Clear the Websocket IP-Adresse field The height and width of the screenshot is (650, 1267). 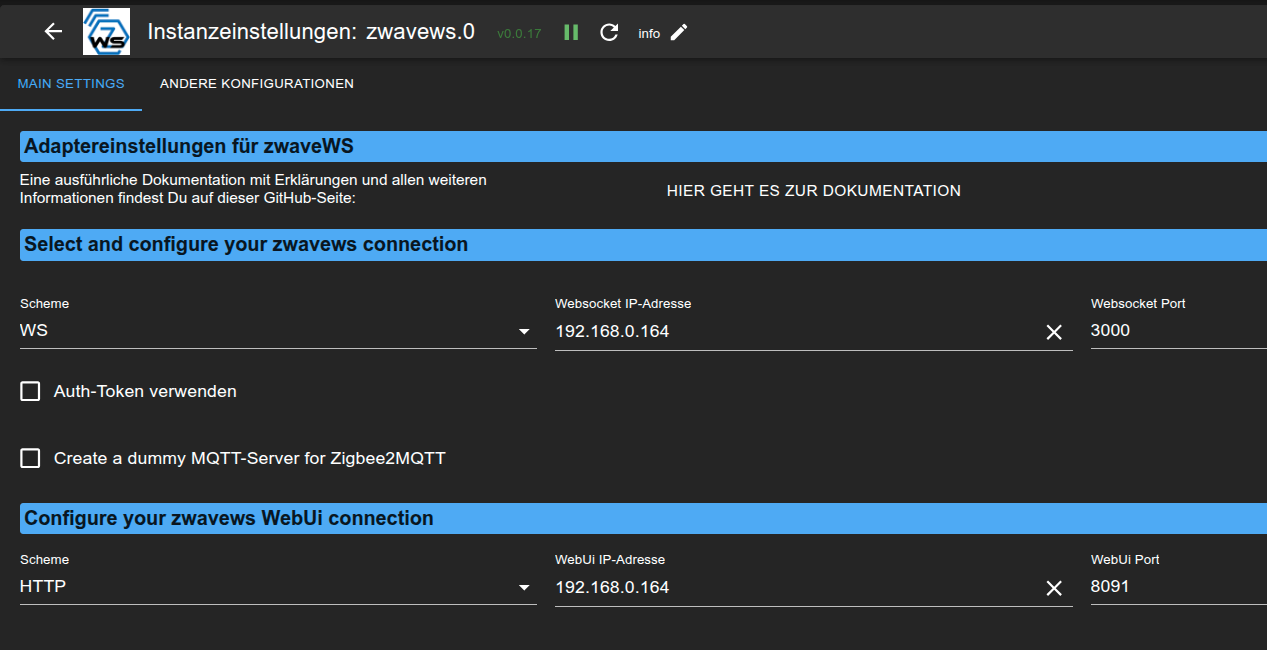pos(1053,332)
